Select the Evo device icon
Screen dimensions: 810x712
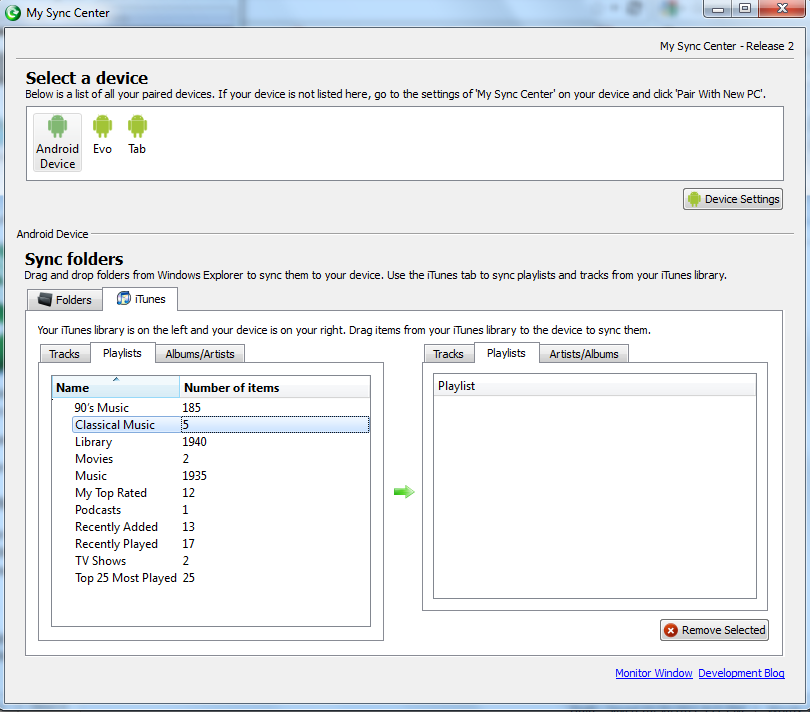[102, 131]
